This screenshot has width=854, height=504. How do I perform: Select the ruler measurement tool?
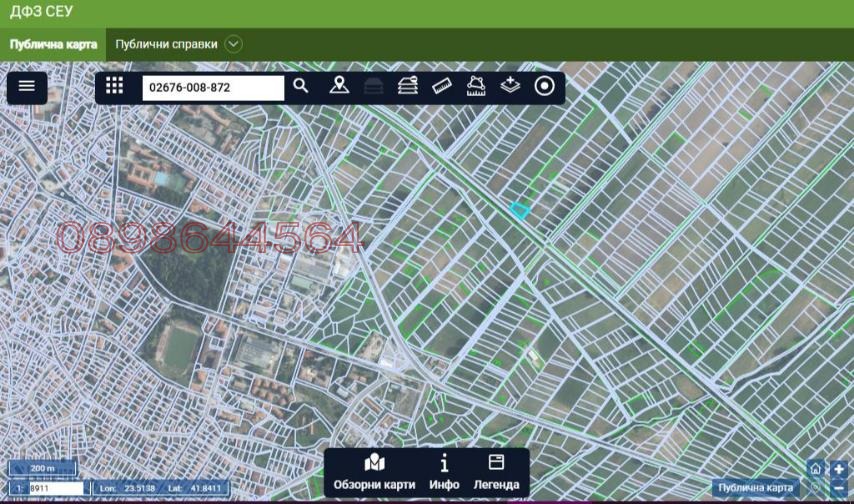pyautogui.click(x=442, y=87)
